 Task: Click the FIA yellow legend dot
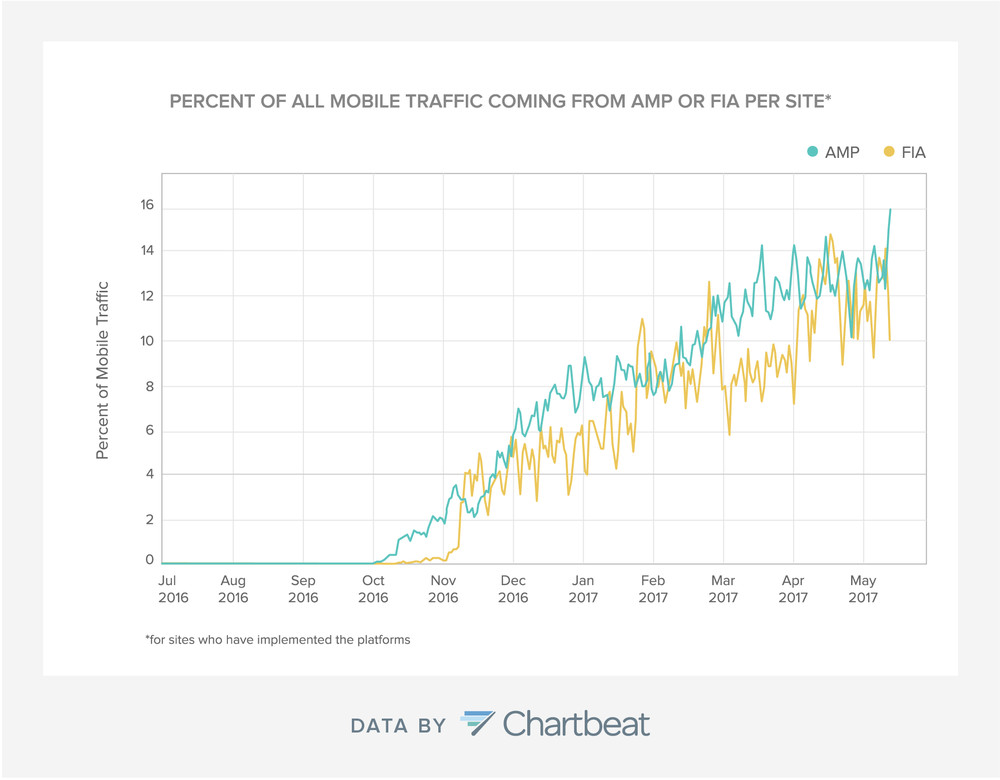(889, 152)
